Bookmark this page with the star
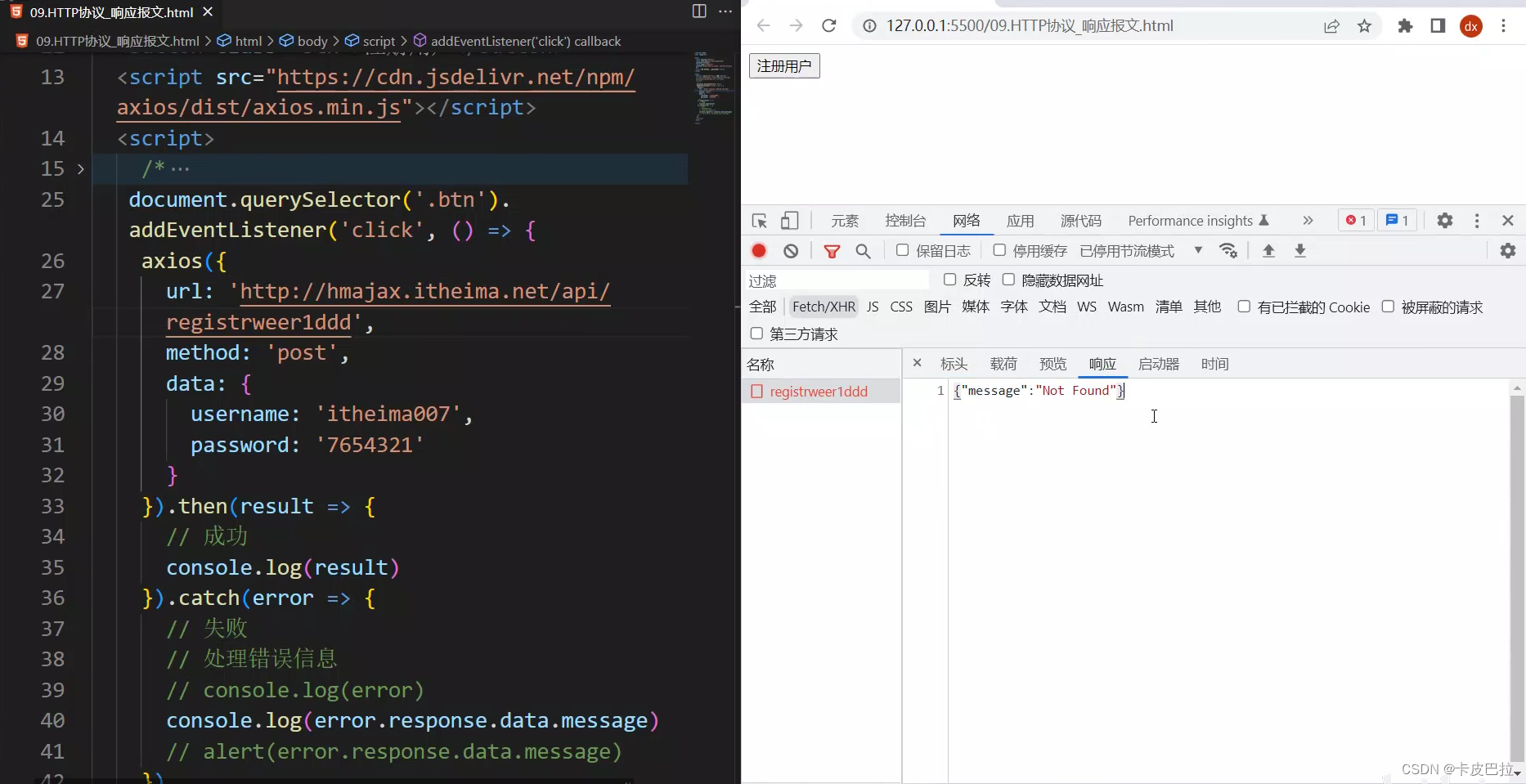 [x=1364, y=25]
